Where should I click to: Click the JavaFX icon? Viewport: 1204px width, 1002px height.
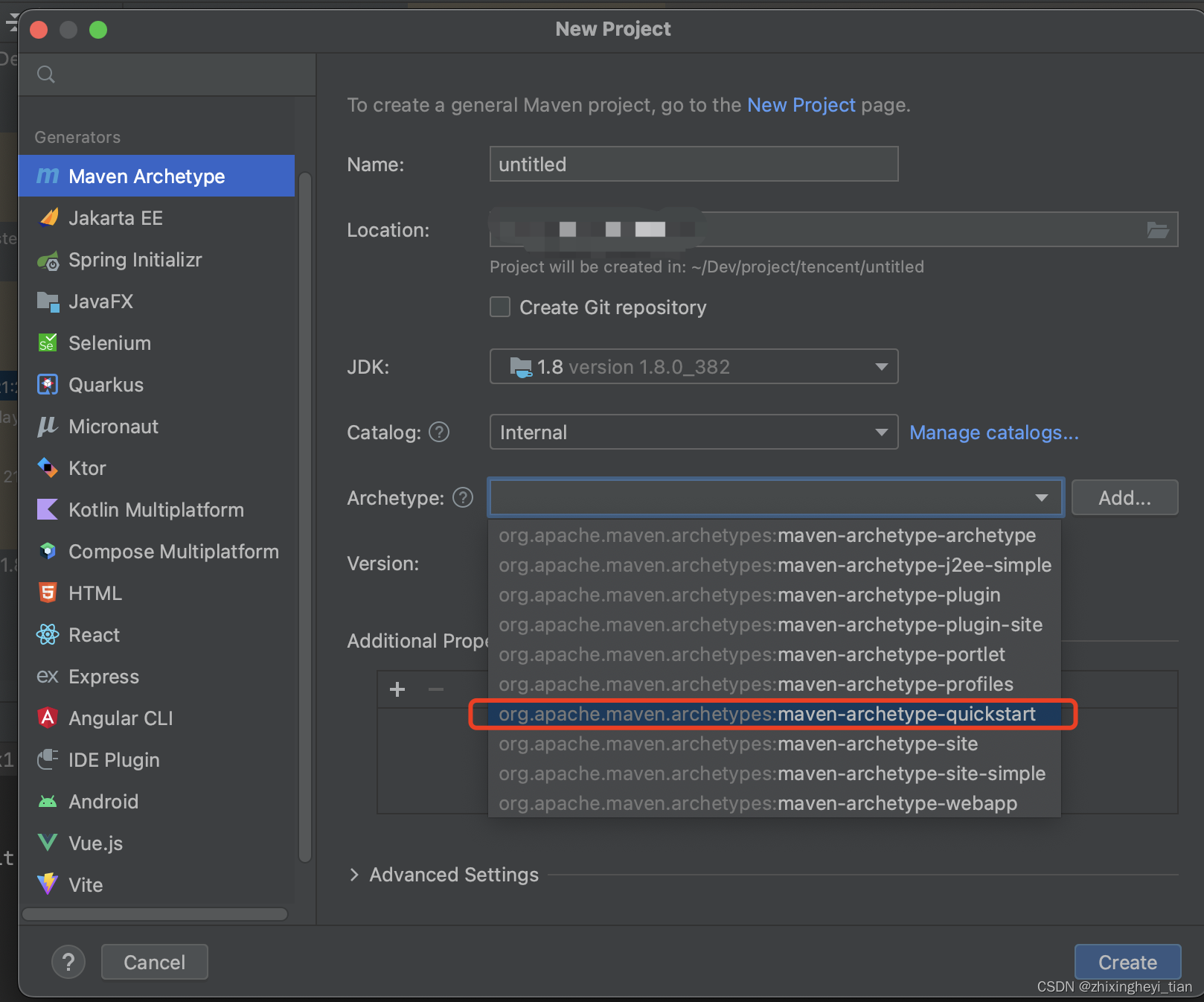(48, 302)
